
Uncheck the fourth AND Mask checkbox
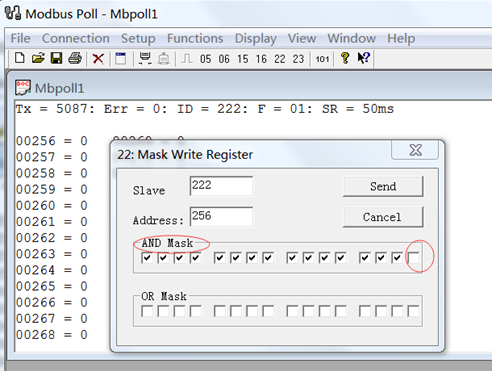pos(196,258)
